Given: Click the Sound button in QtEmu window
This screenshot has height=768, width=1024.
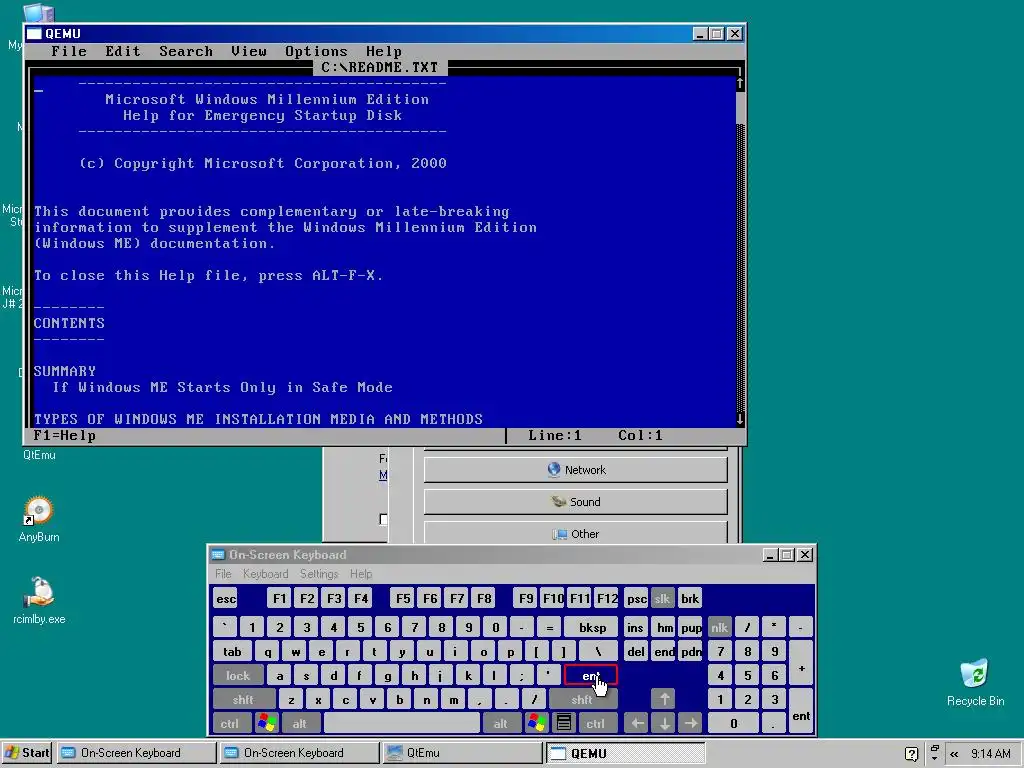Looking at the screenshot, I should (575, 502).
